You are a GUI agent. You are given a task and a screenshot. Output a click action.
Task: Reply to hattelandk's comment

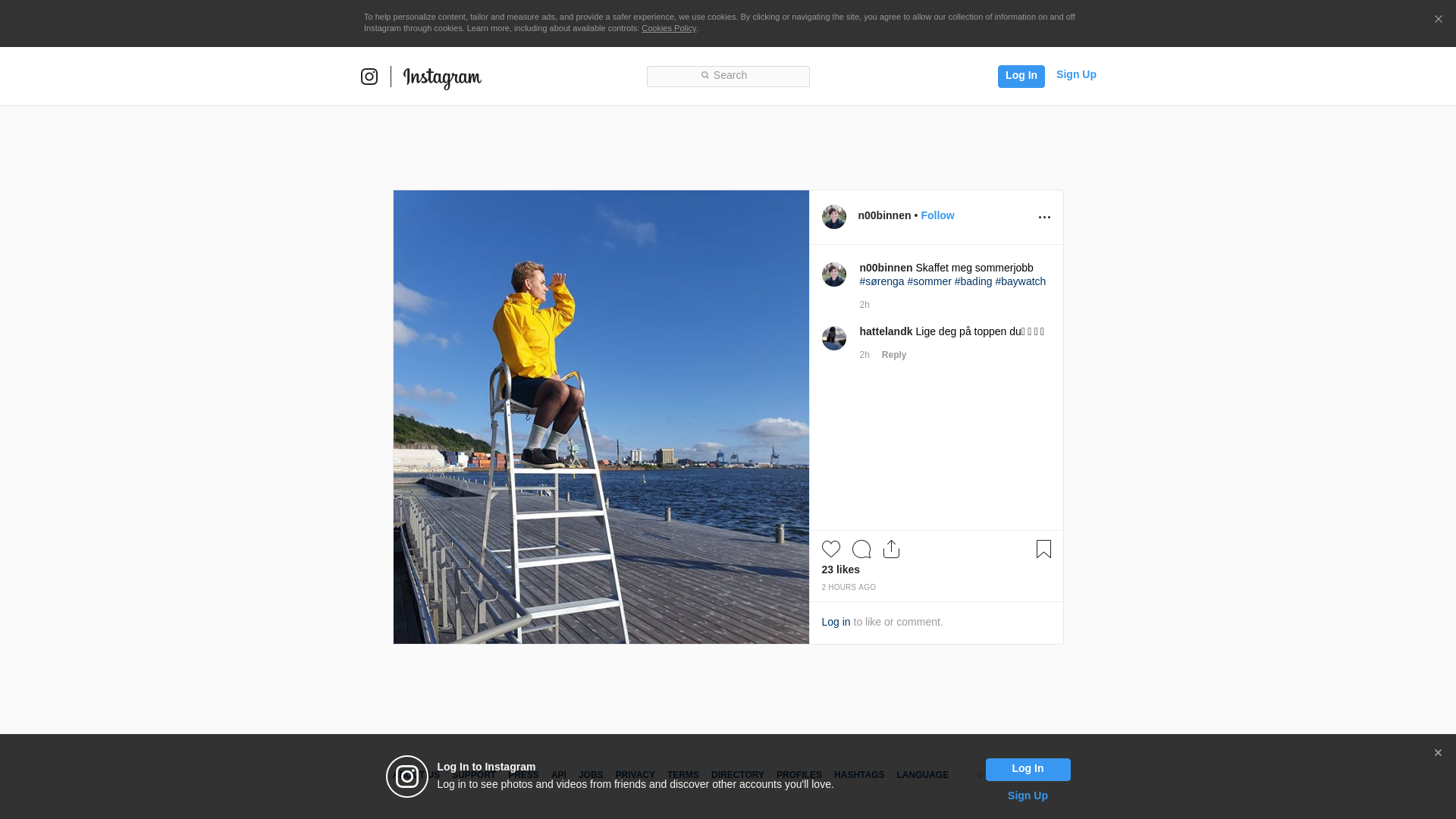[x=894, y=355]
